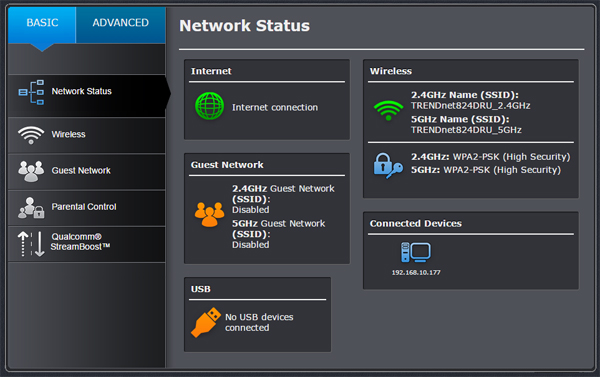Viewport: 600px width, 377px height.
Task: Click the connected computer device icon
Action: [416, 252]
